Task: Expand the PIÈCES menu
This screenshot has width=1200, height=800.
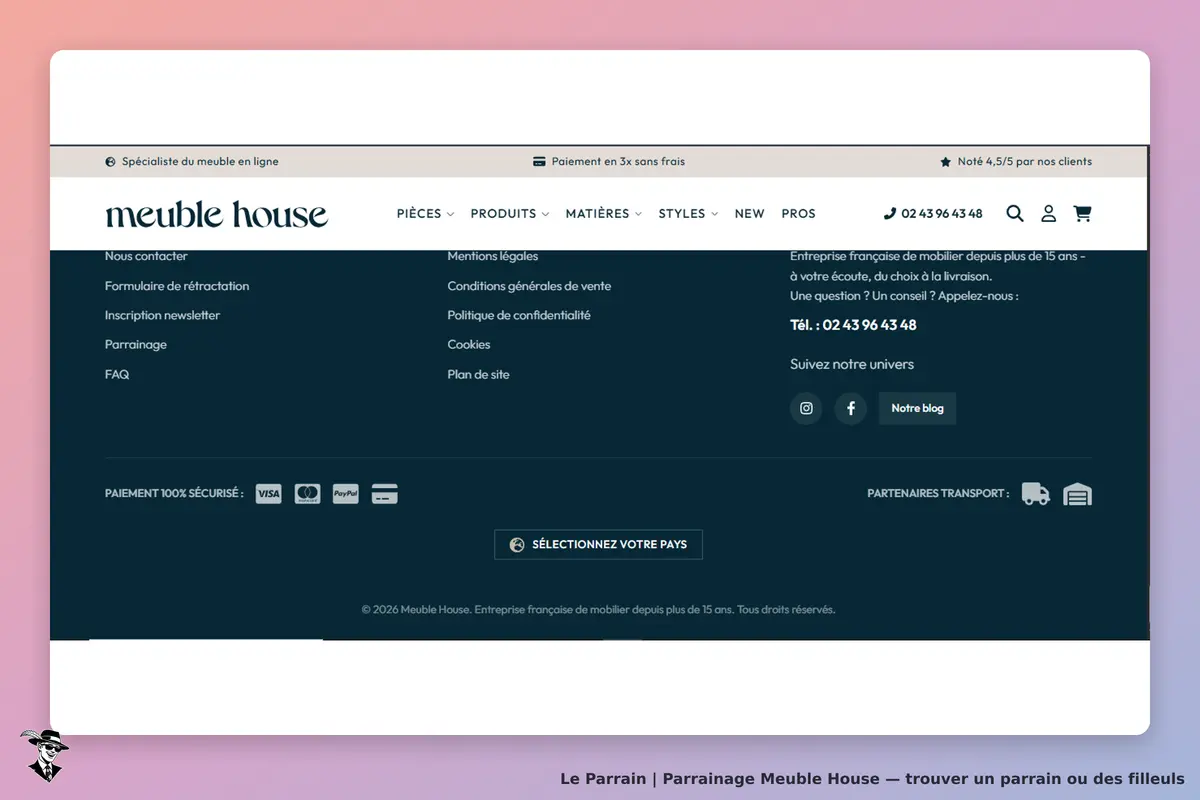Action: pyautogui.click(x=425, y=213)
